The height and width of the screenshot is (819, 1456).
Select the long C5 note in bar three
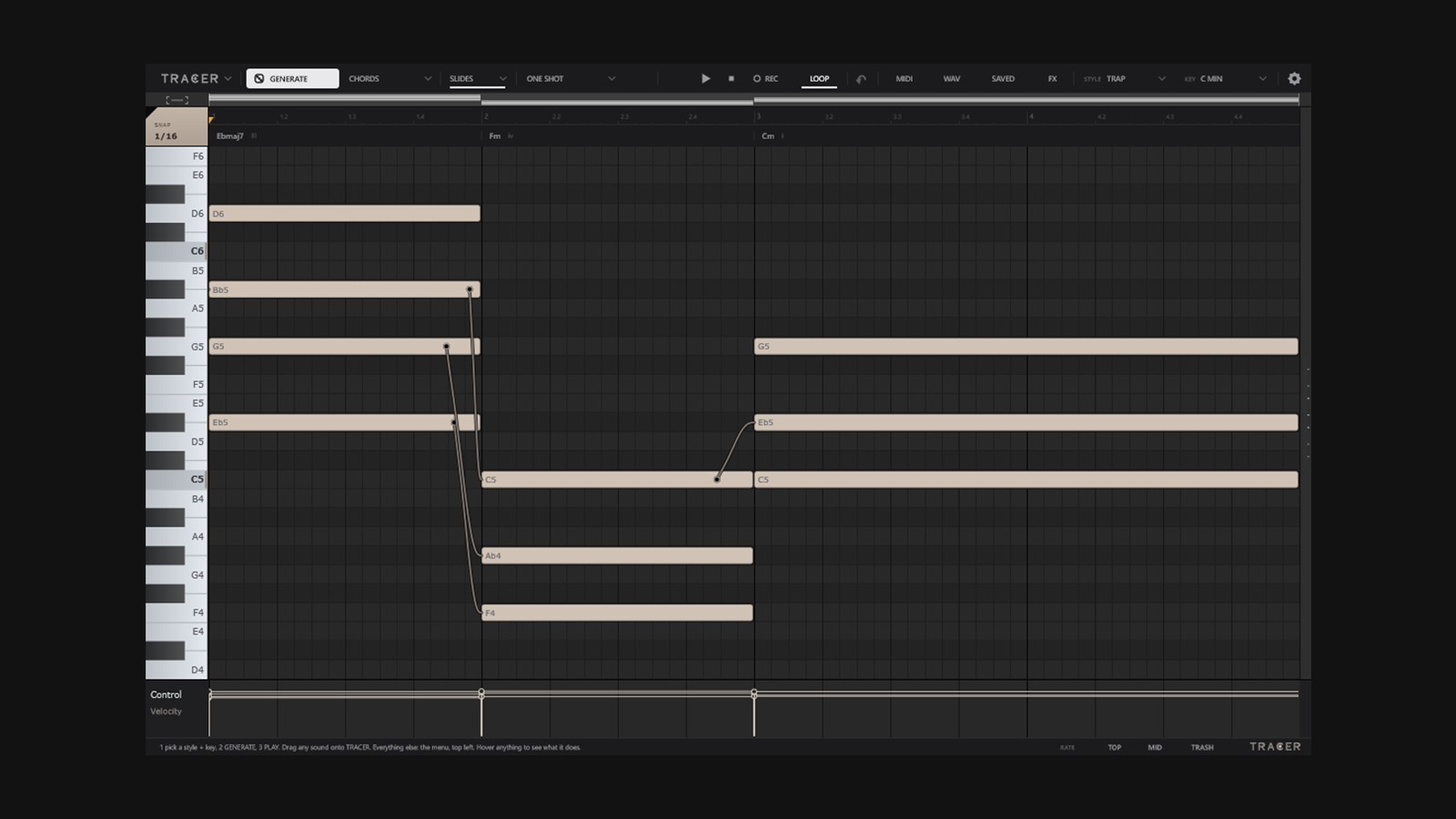1026,480
